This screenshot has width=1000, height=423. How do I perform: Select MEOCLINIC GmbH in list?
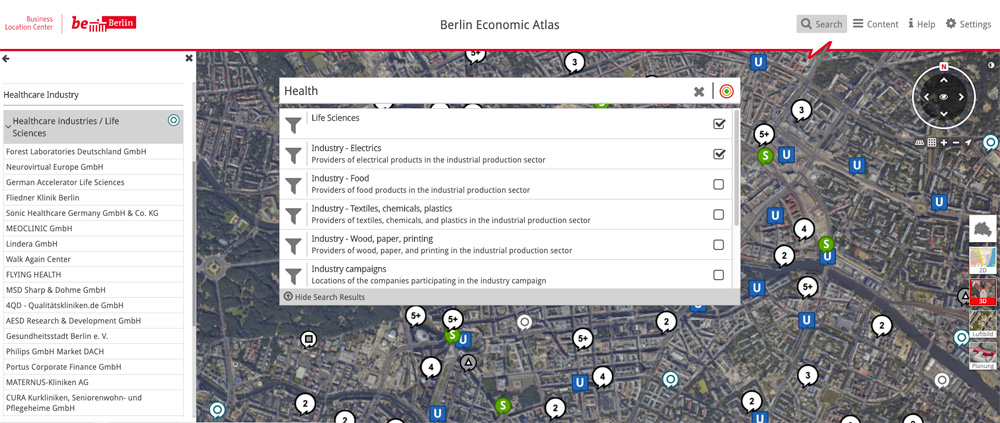pyautogui.click(x=93, y=228)
